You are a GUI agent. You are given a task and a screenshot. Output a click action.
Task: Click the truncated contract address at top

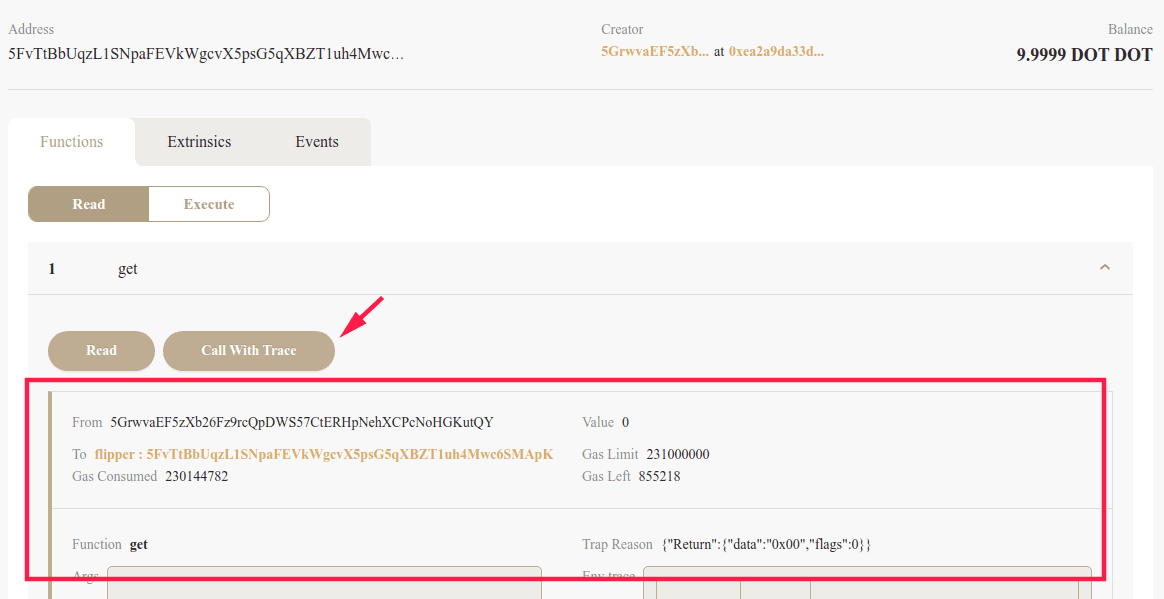pyautogui.click(x=206, y=53)
